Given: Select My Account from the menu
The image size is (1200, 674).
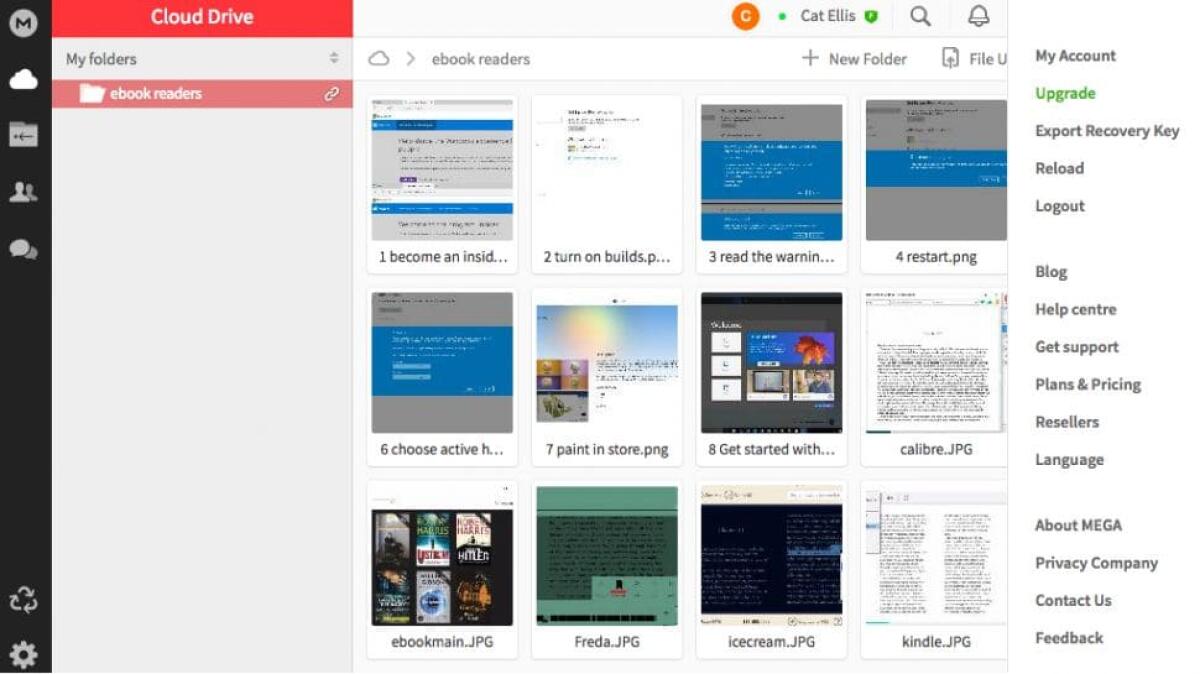Looking at the screenshot, I should point(1075,55).
